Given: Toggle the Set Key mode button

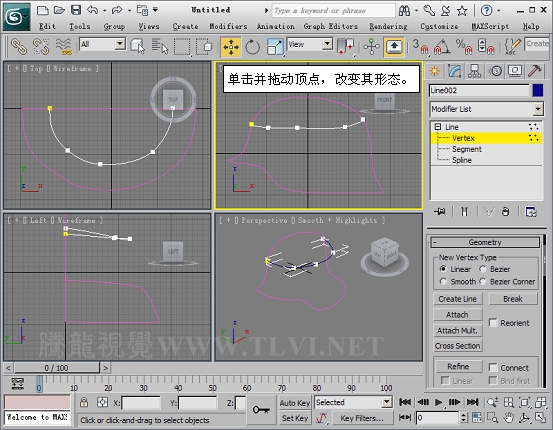Looking at the screenshot, I should coord(294,418).
